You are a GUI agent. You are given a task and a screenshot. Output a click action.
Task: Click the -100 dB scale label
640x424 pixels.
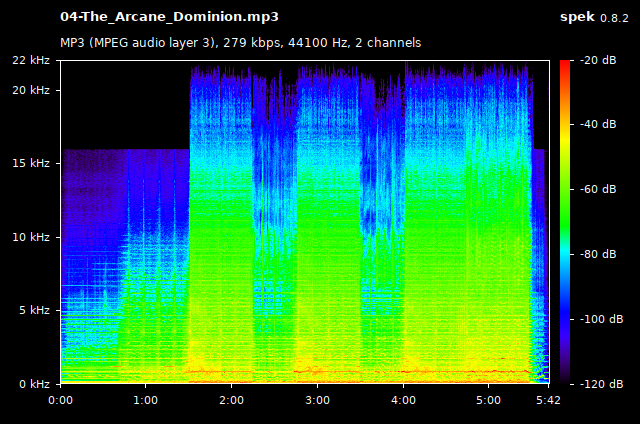[598, 318]
